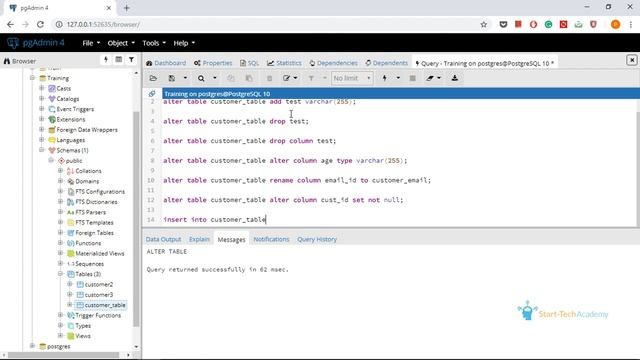Select Collations in the tree
This screenshot has height=360, width=640.
point(88,171)
